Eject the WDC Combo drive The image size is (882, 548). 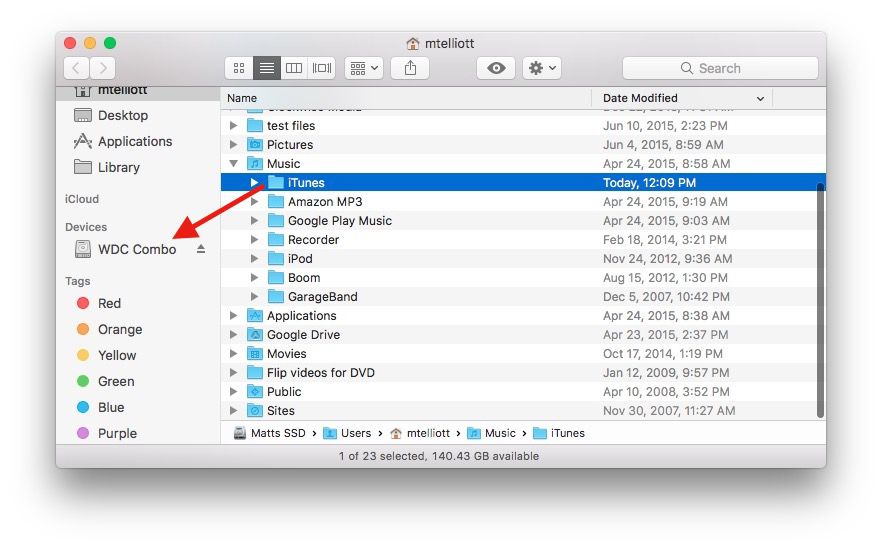(201, 249)
